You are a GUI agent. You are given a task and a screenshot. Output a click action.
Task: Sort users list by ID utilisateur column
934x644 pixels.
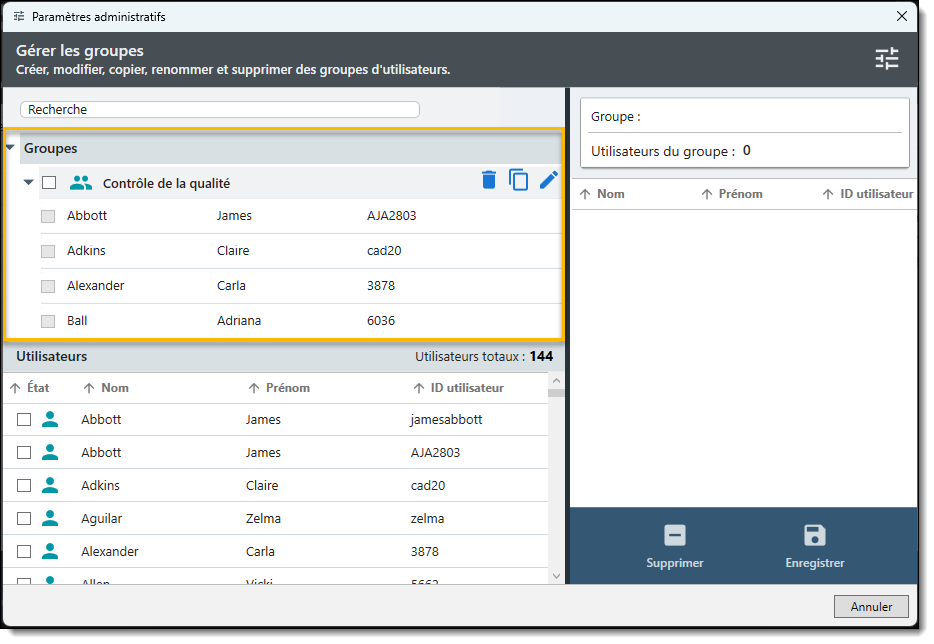459,388
